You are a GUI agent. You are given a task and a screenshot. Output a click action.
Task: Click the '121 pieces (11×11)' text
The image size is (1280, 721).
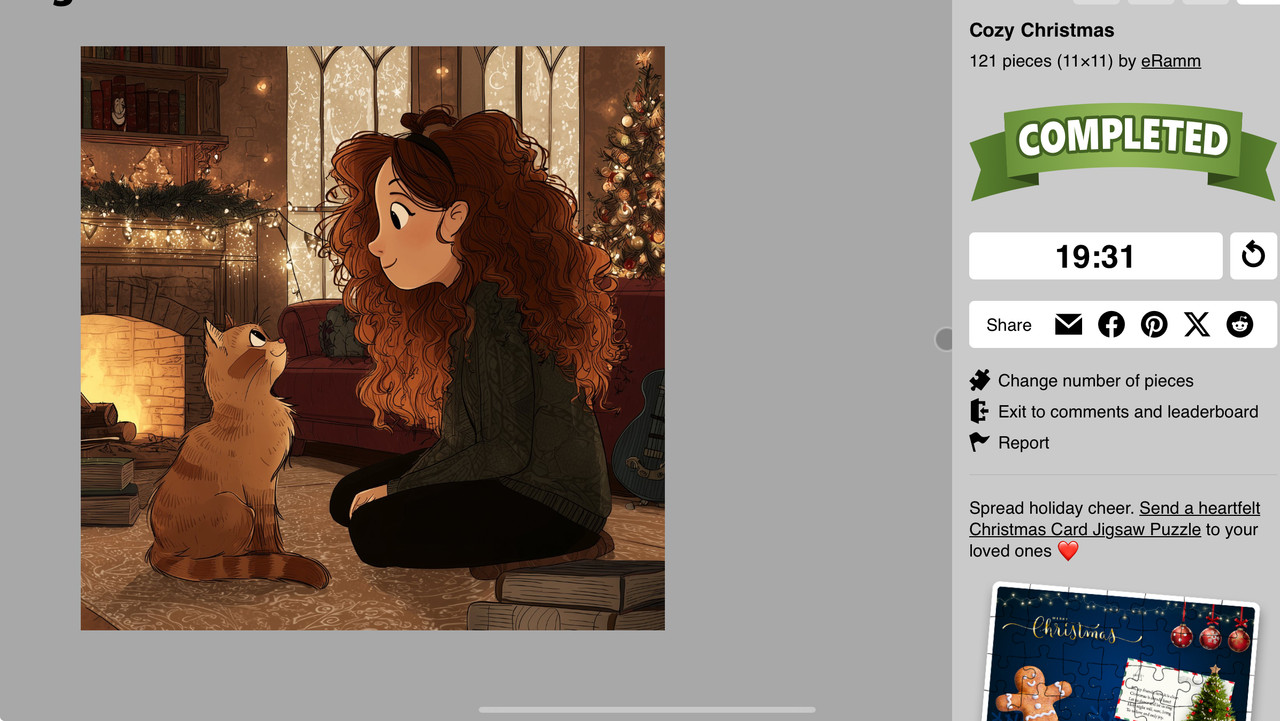(x=1041, y=61)
